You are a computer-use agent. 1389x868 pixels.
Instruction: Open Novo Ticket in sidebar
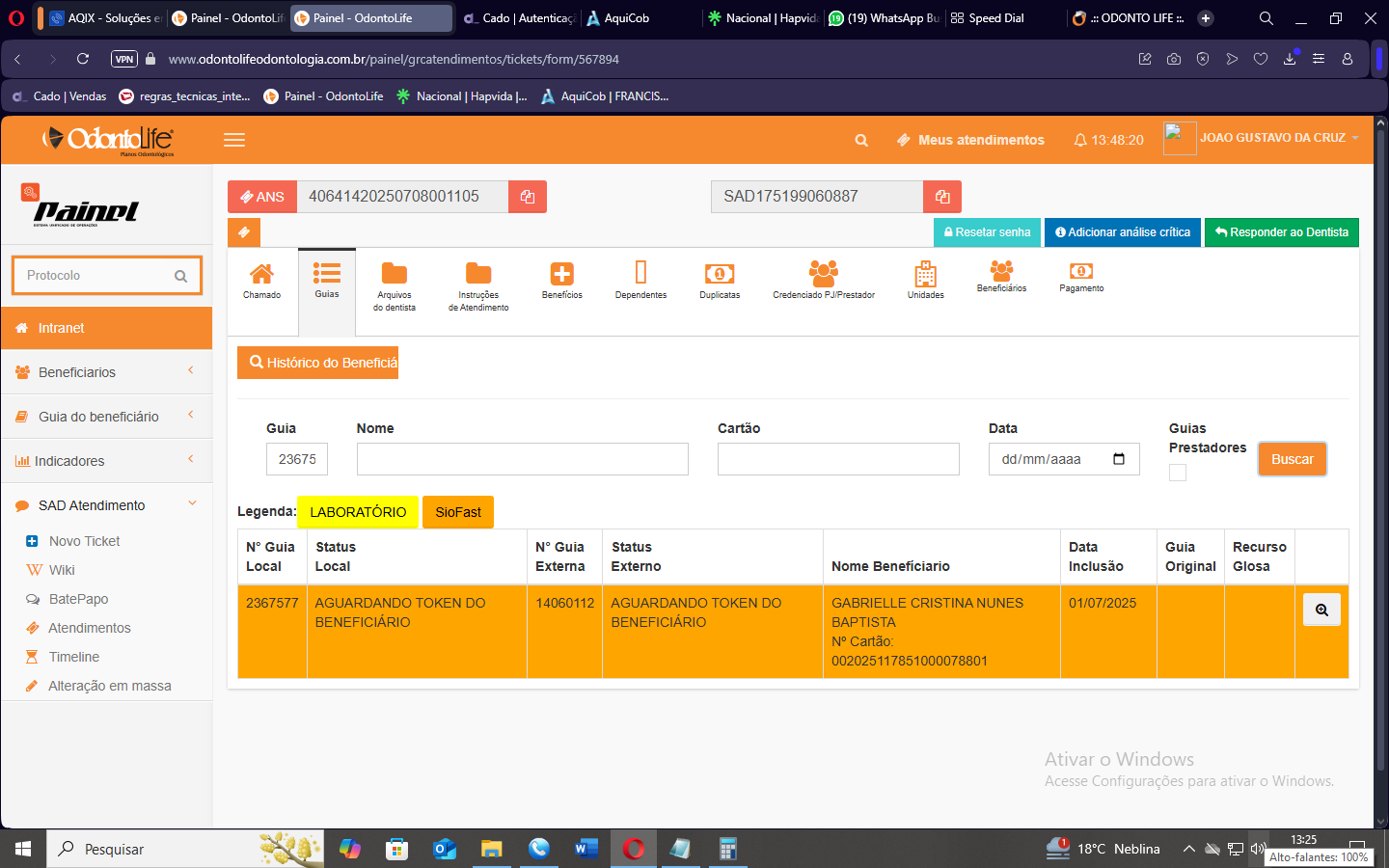tap(84, 541)
